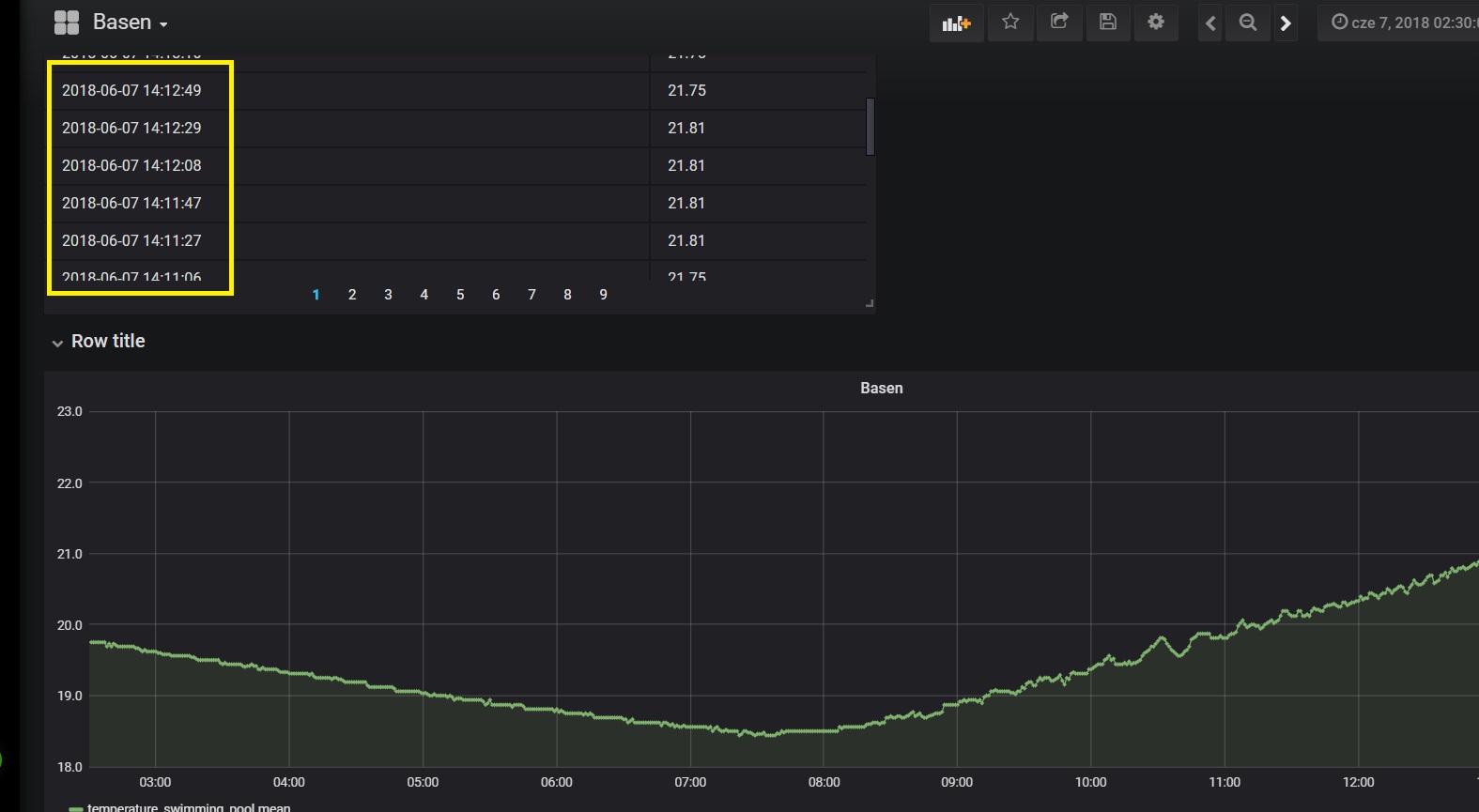Image resolution: width=1479 pixels, height=812 pixels.
Task: Click the Row title heading
Action: [108, 341]
